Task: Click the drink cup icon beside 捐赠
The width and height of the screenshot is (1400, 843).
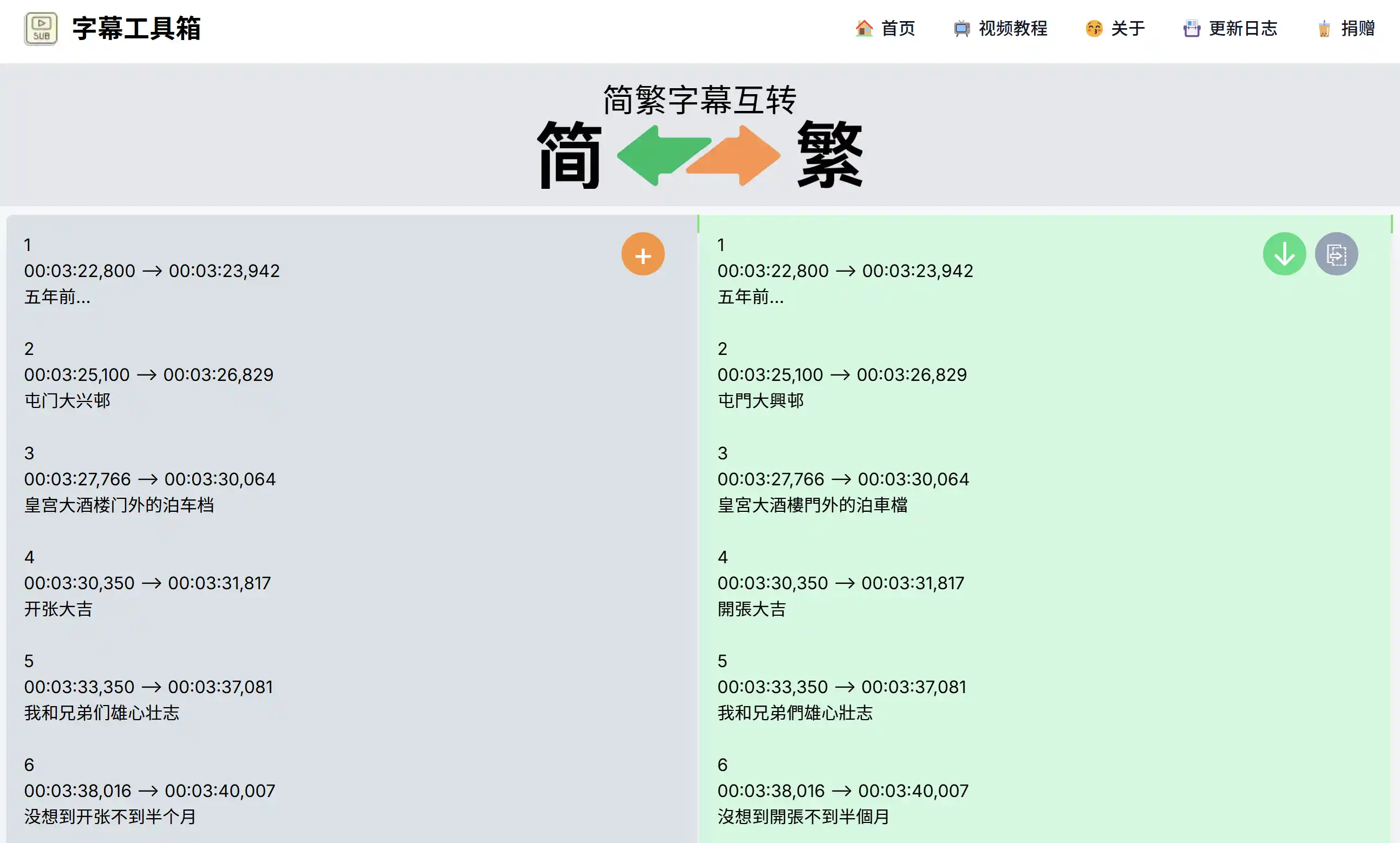Action: (x=1324, y=28)
